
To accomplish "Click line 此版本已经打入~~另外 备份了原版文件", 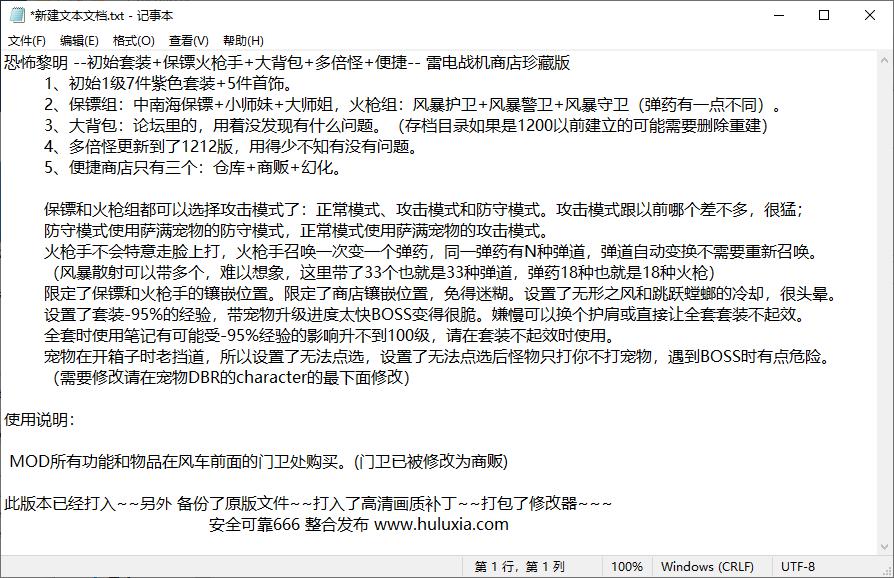I will 308,503.
